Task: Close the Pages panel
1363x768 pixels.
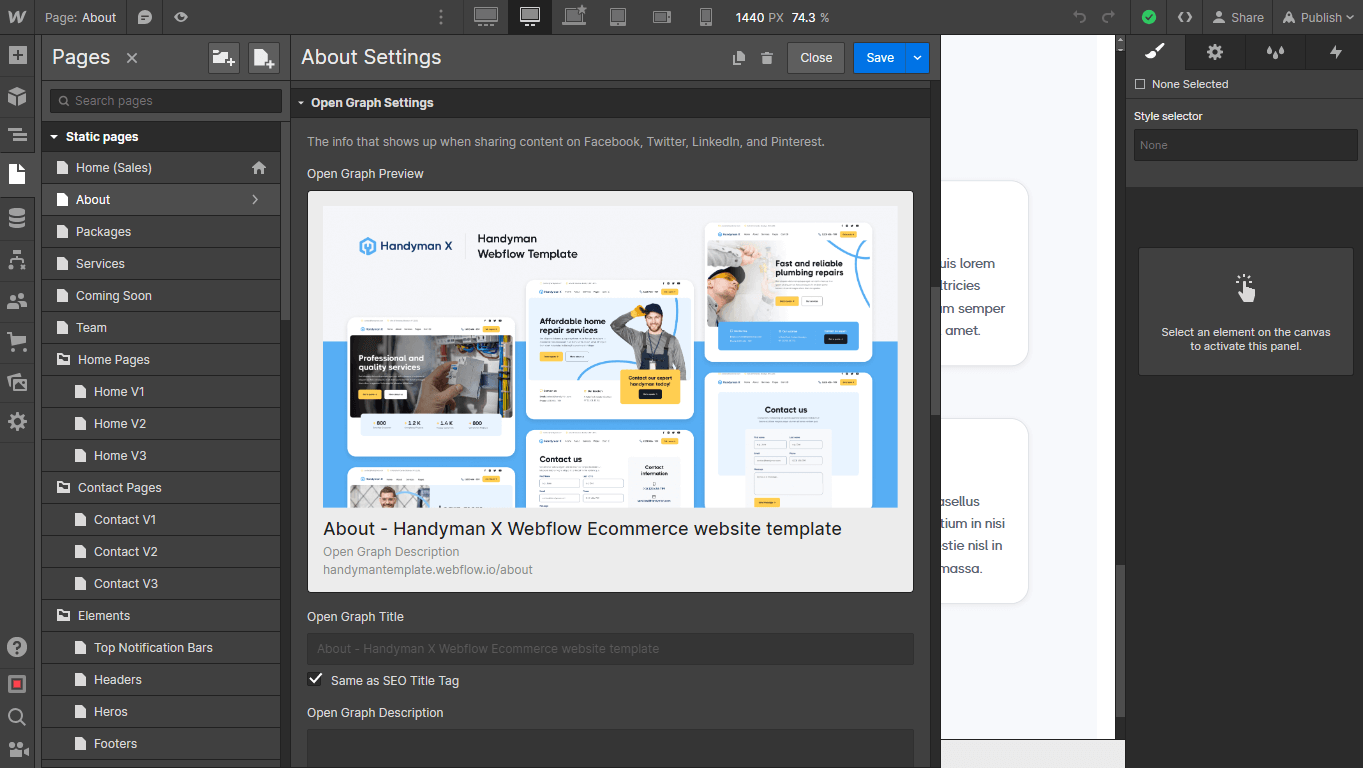Action: tap(132, 58)
